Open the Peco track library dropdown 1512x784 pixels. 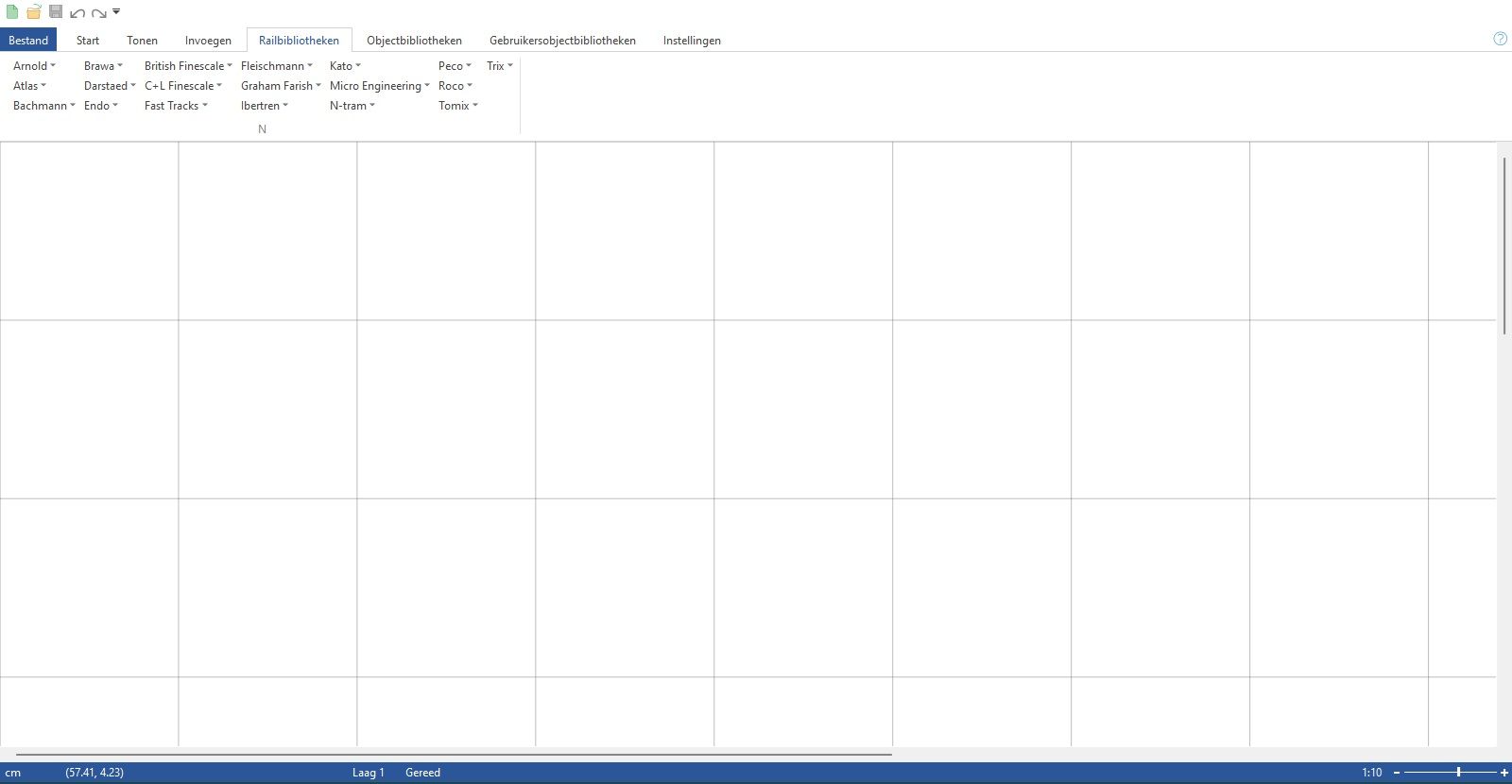(x=455, y=66)
